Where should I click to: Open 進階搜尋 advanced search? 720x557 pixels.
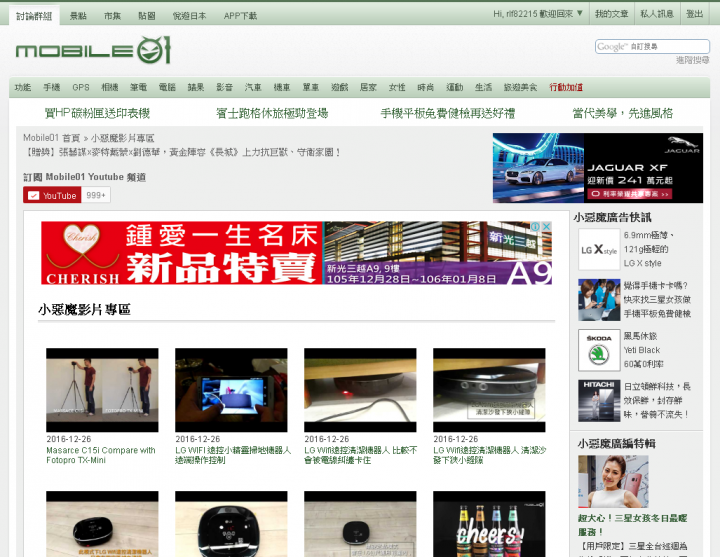tap(692, 60)
